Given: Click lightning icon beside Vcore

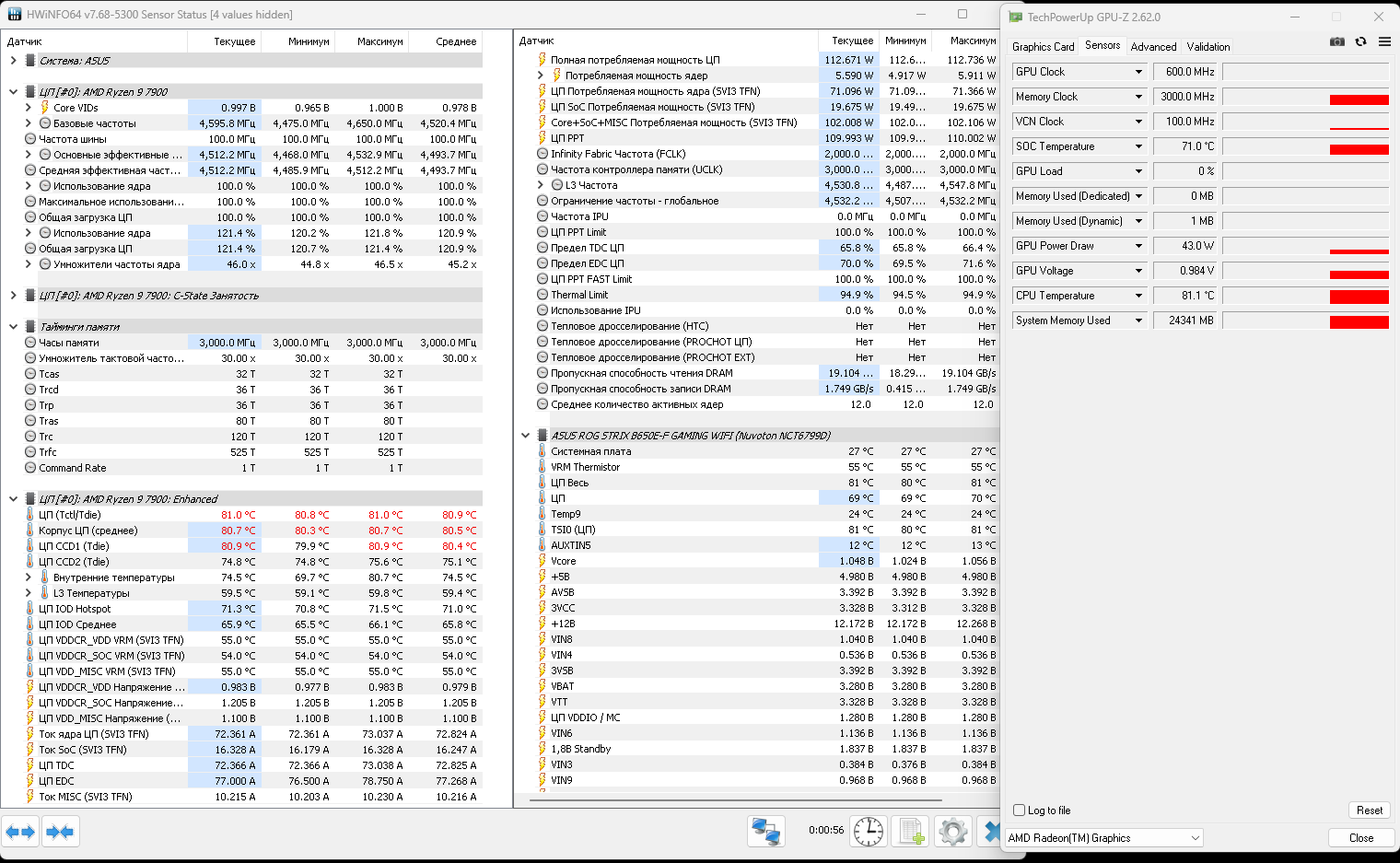Looking at the screenshot, I should tap(542, 561).
